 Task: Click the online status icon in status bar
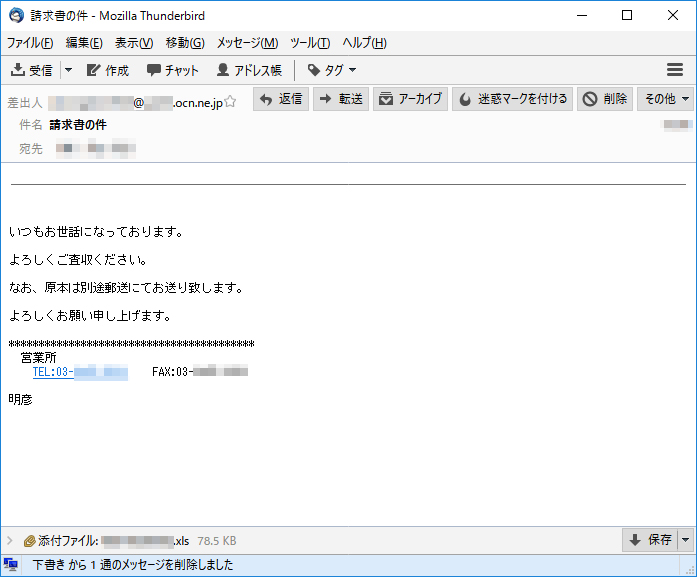point(10,565)
